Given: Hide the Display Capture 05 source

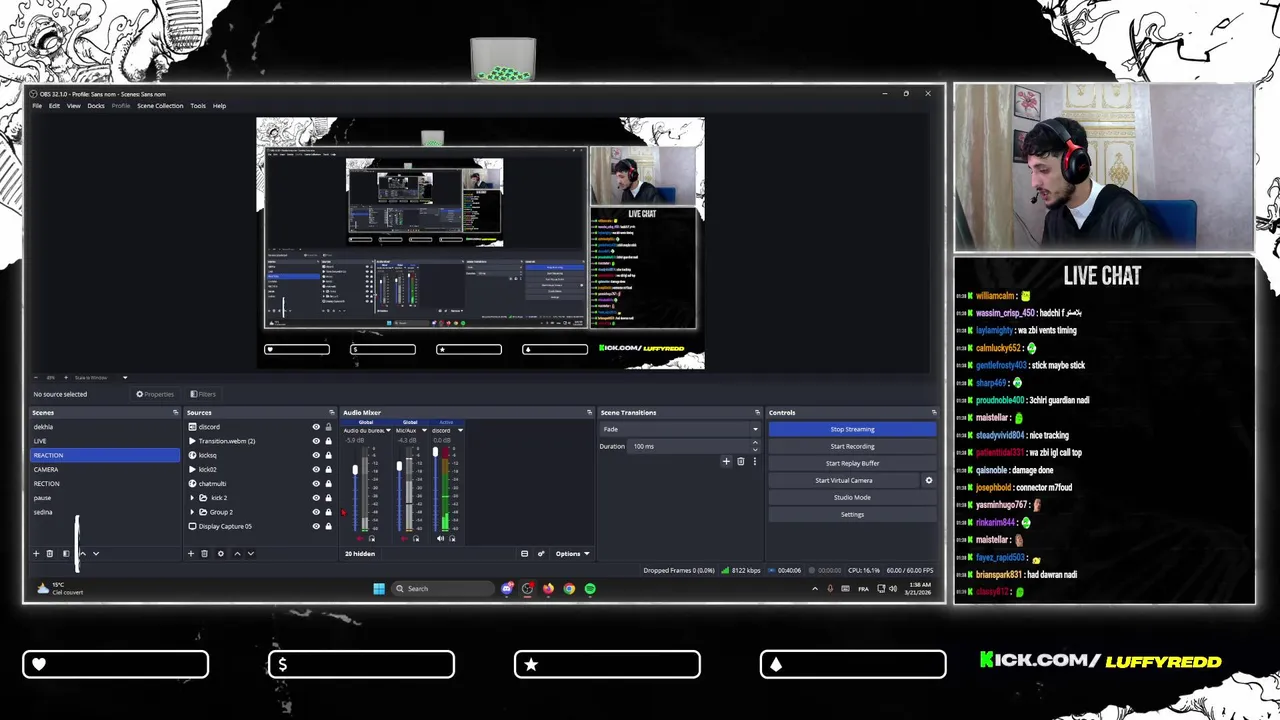Looking at the screenshot, I should click(x=316, y=526).
